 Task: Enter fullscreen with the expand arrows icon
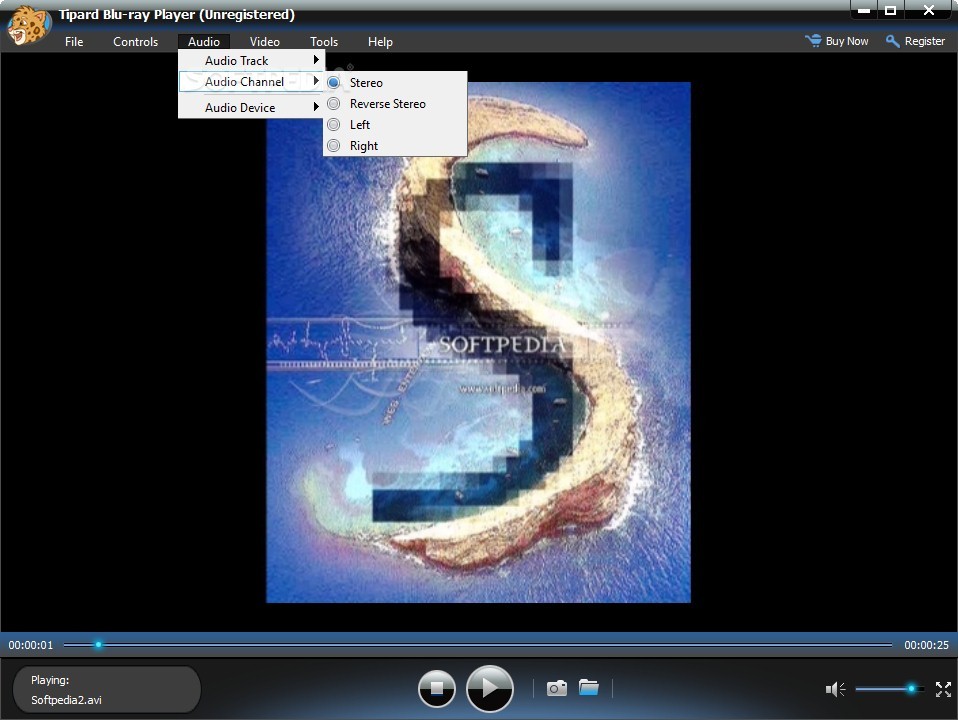click(943, 689)
